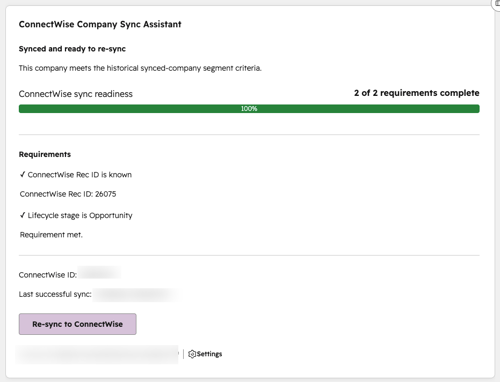The image size is (500, 382).
Task: Select the ConnectWise Company Sync Assistant title
Action: click(100, 24)
